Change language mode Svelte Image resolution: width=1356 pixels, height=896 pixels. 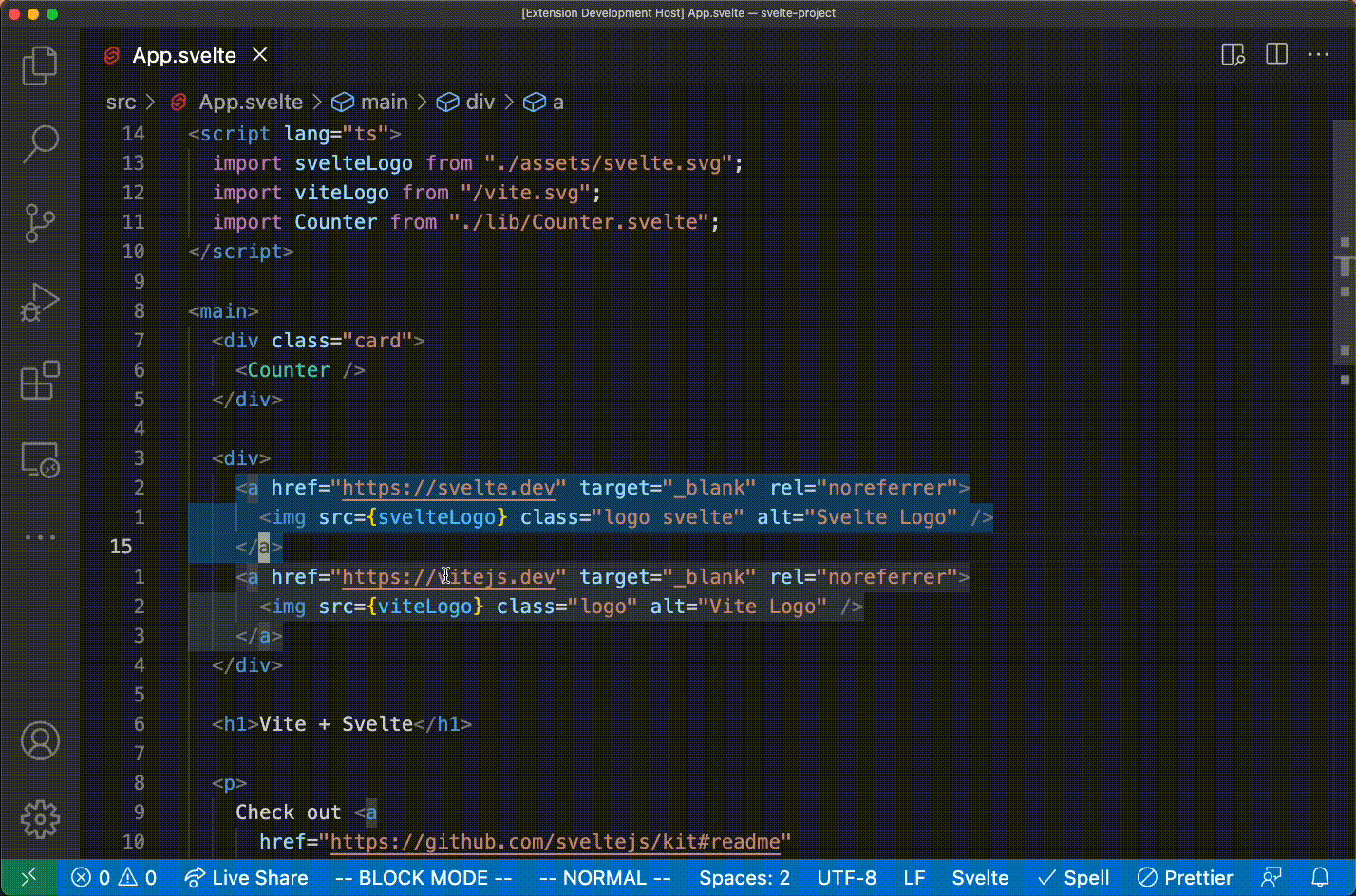click(980, 878)
